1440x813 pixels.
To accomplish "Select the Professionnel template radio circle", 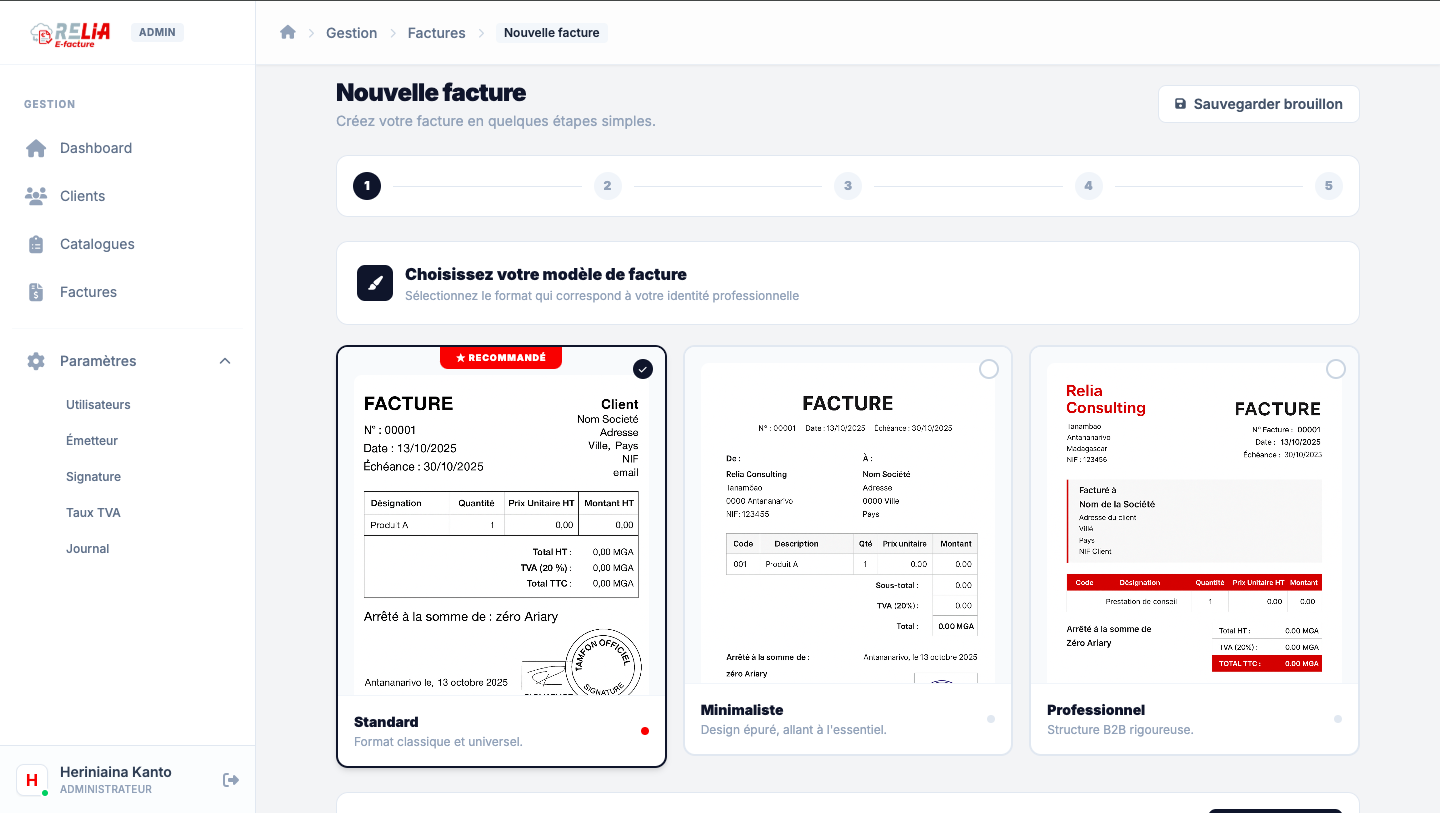I will tap(1336, 369).
